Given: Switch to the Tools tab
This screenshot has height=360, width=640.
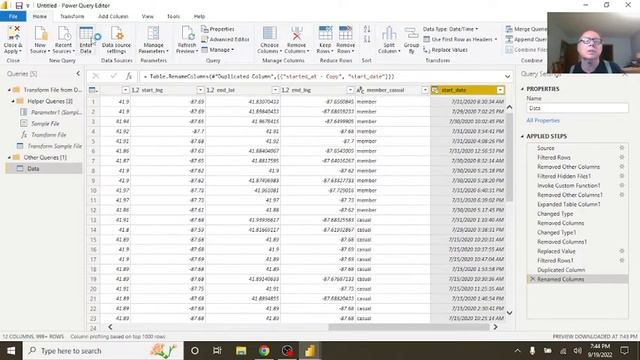Looking at the screenshot, I should point(173,16).
